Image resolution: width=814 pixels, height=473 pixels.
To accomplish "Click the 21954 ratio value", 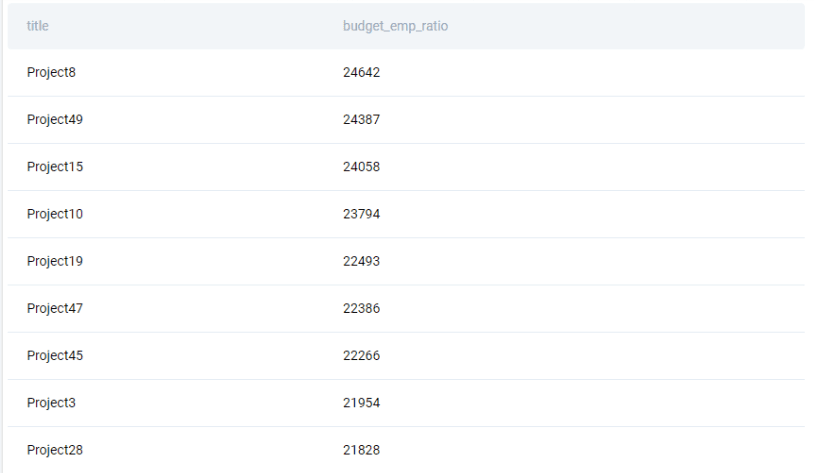I will (361, 402).
